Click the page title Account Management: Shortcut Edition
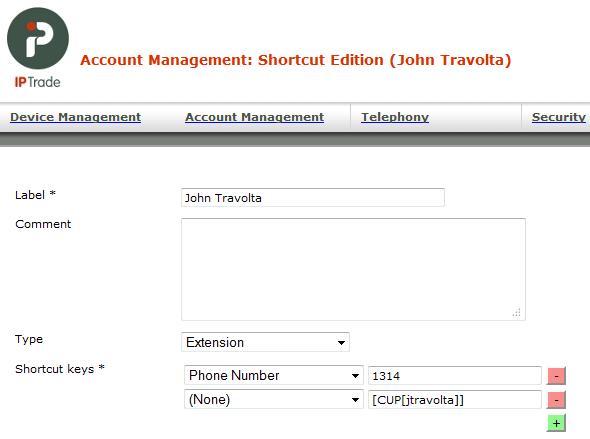590x439 pixels. (295, 60)
